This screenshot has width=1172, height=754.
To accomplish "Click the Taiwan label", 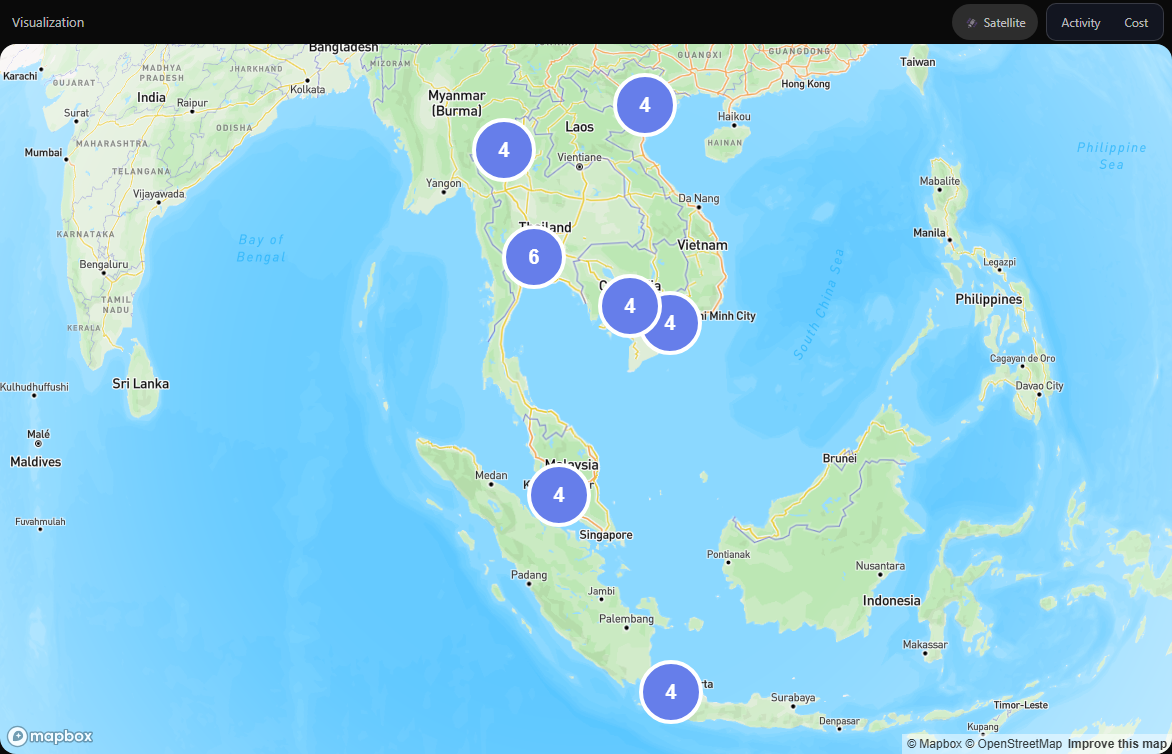I will [917, 62].
